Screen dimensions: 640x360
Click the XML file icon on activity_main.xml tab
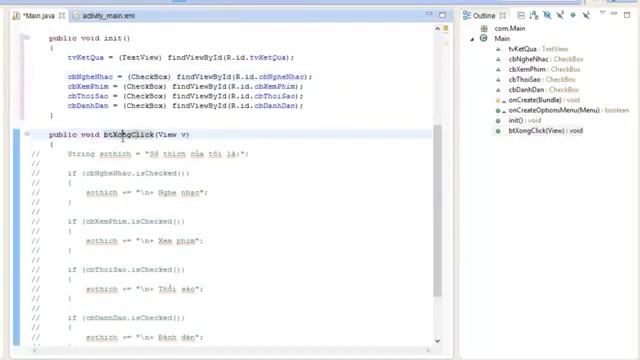click(76, 16)
